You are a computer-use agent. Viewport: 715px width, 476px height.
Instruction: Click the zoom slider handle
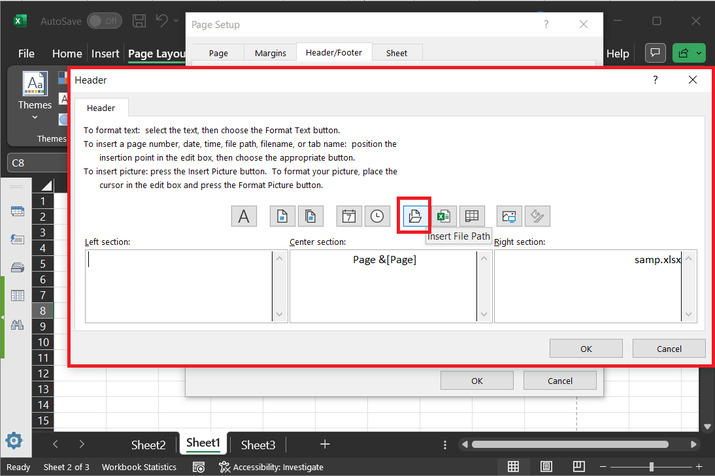click(651, 466)
